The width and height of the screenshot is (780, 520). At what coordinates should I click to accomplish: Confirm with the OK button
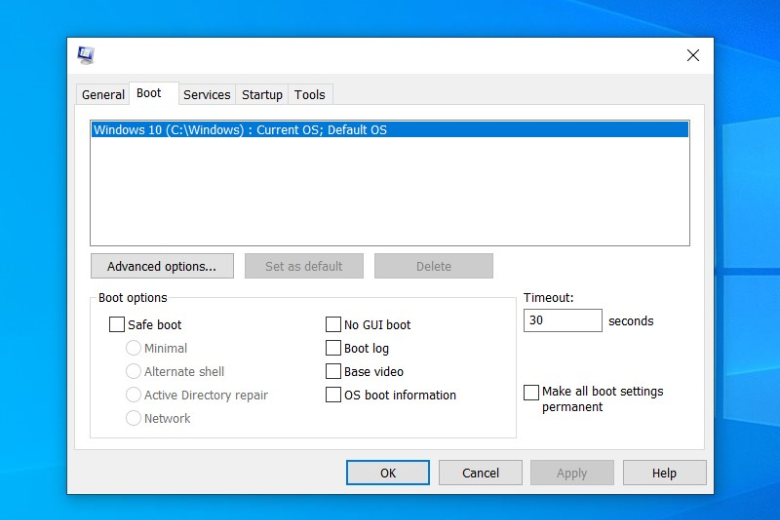coord(388,473)
